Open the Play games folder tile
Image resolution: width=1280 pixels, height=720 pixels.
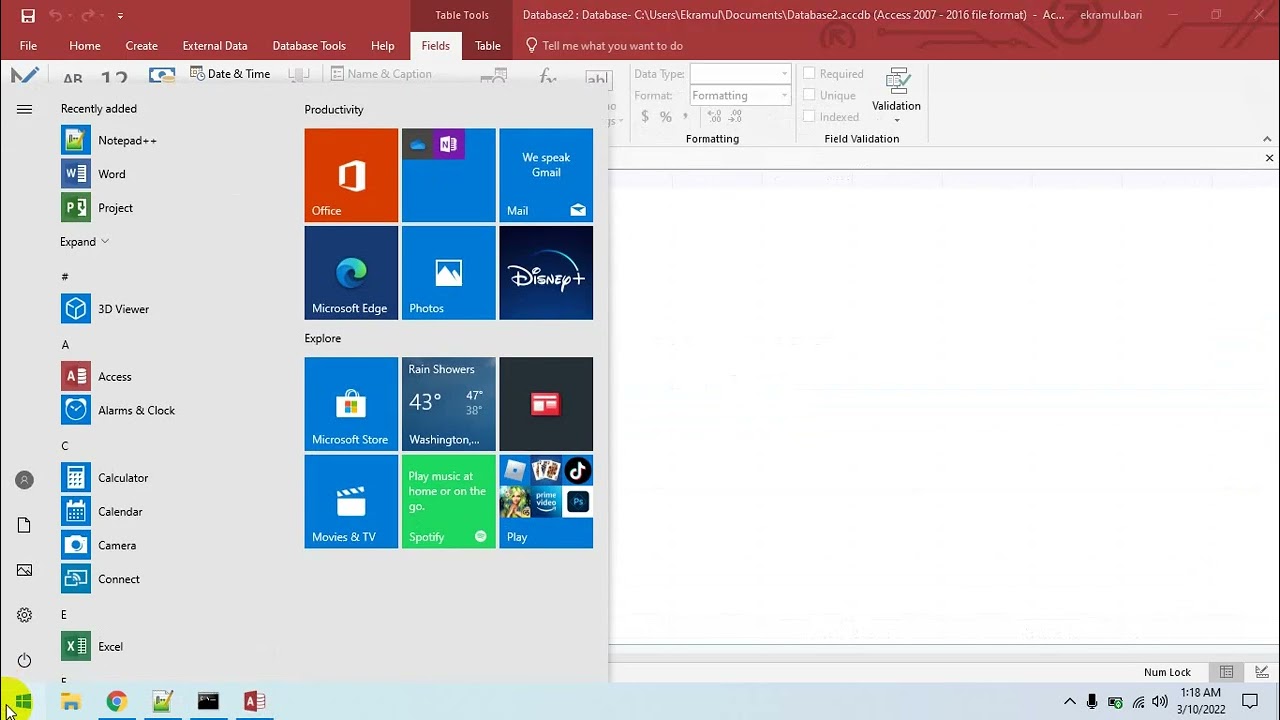[546, 502]
